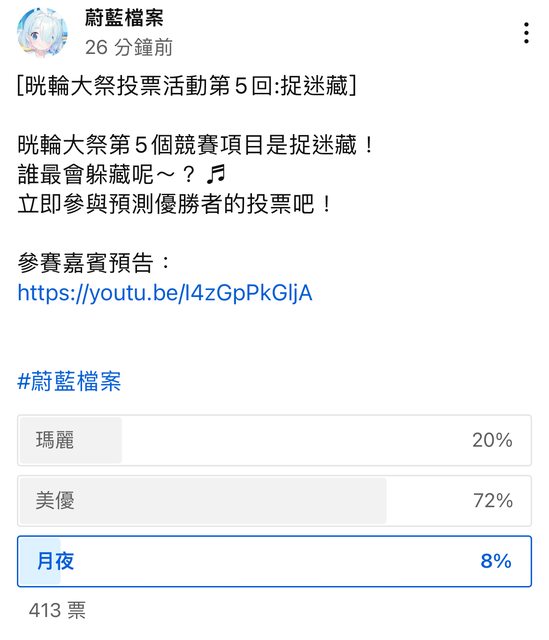549x640 pixels.
Task: Open the three-dot post options menu
Action: (526, 33)
